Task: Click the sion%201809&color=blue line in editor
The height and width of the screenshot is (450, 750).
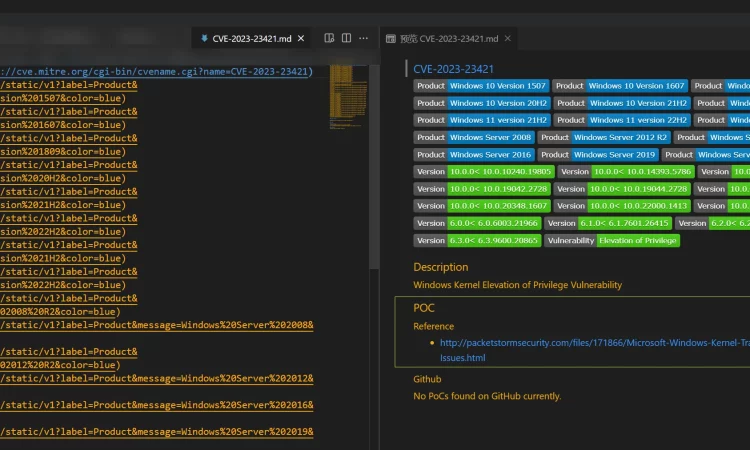Action: 63,152
